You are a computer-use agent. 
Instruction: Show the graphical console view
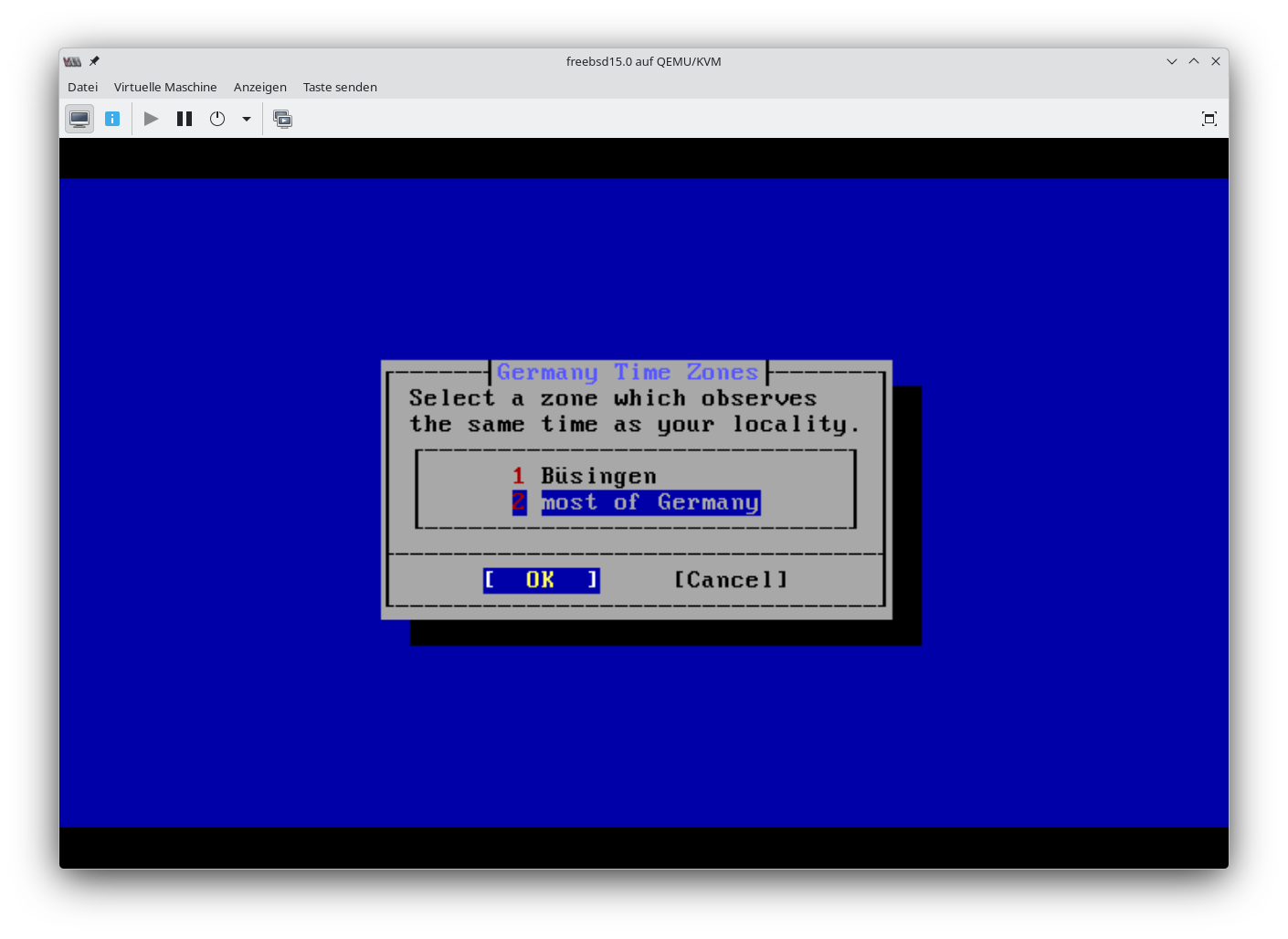(x=79, y=119)
